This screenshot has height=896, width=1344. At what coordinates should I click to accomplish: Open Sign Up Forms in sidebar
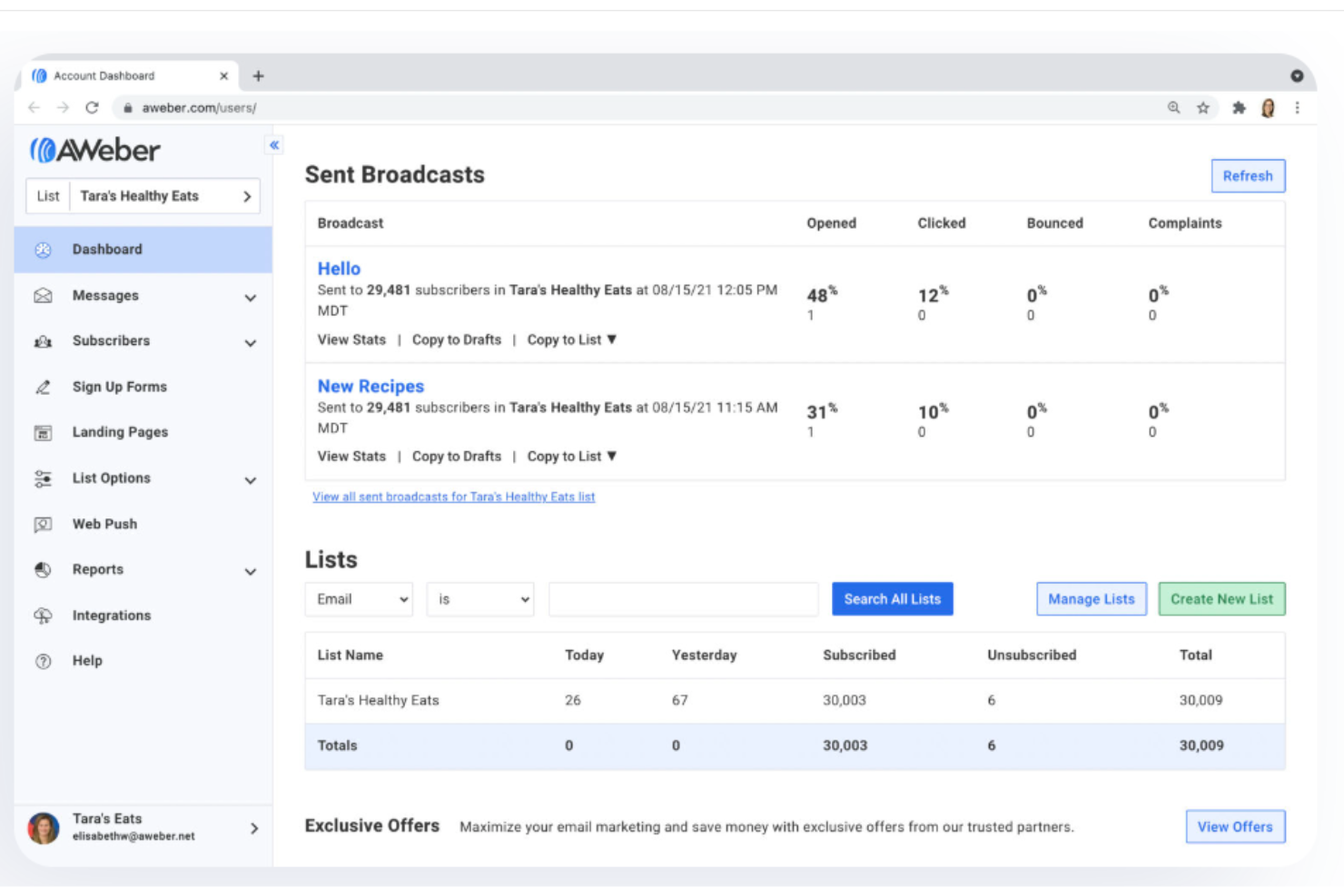pos(120,387)
